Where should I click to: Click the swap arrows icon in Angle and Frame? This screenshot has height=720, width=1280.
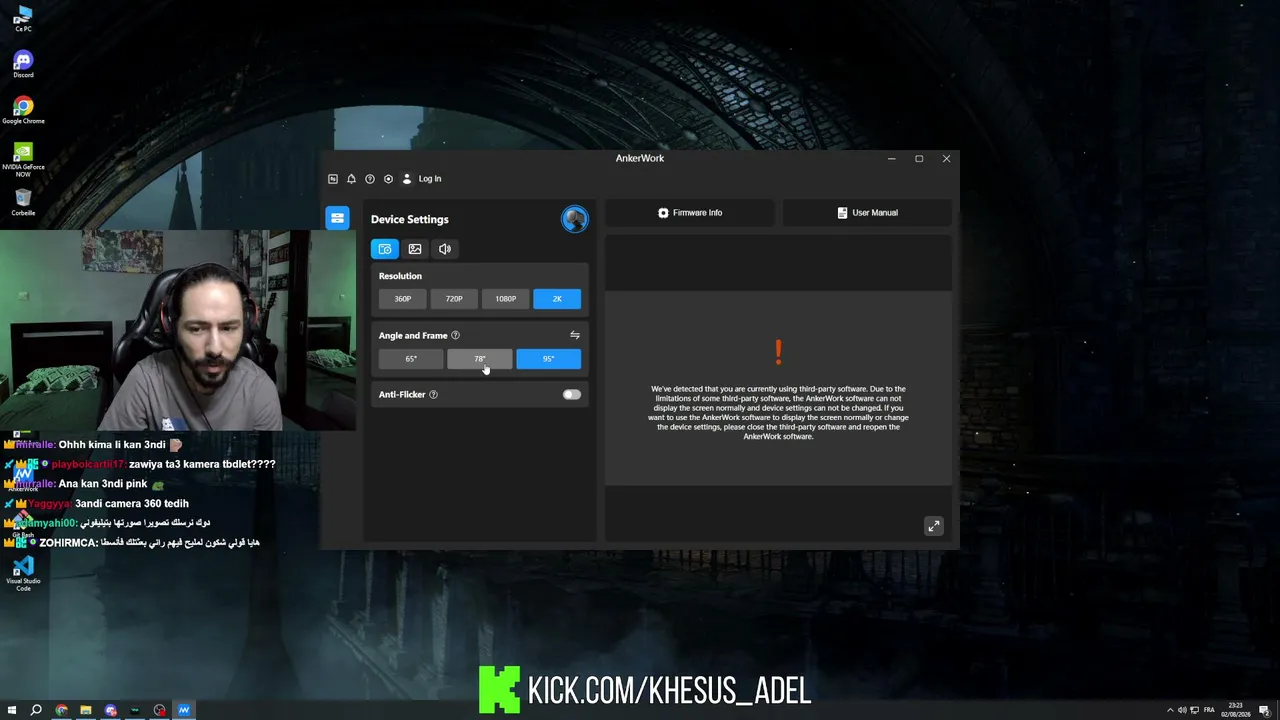(575, 335)
